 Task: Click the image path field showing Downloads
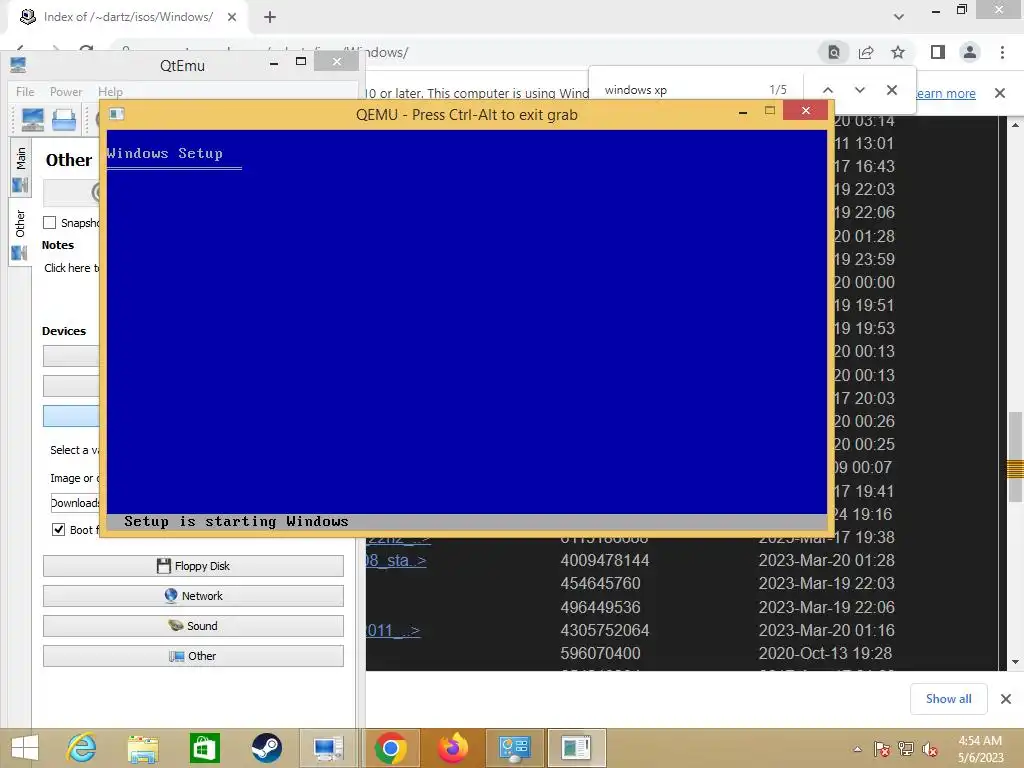(74, 503)
